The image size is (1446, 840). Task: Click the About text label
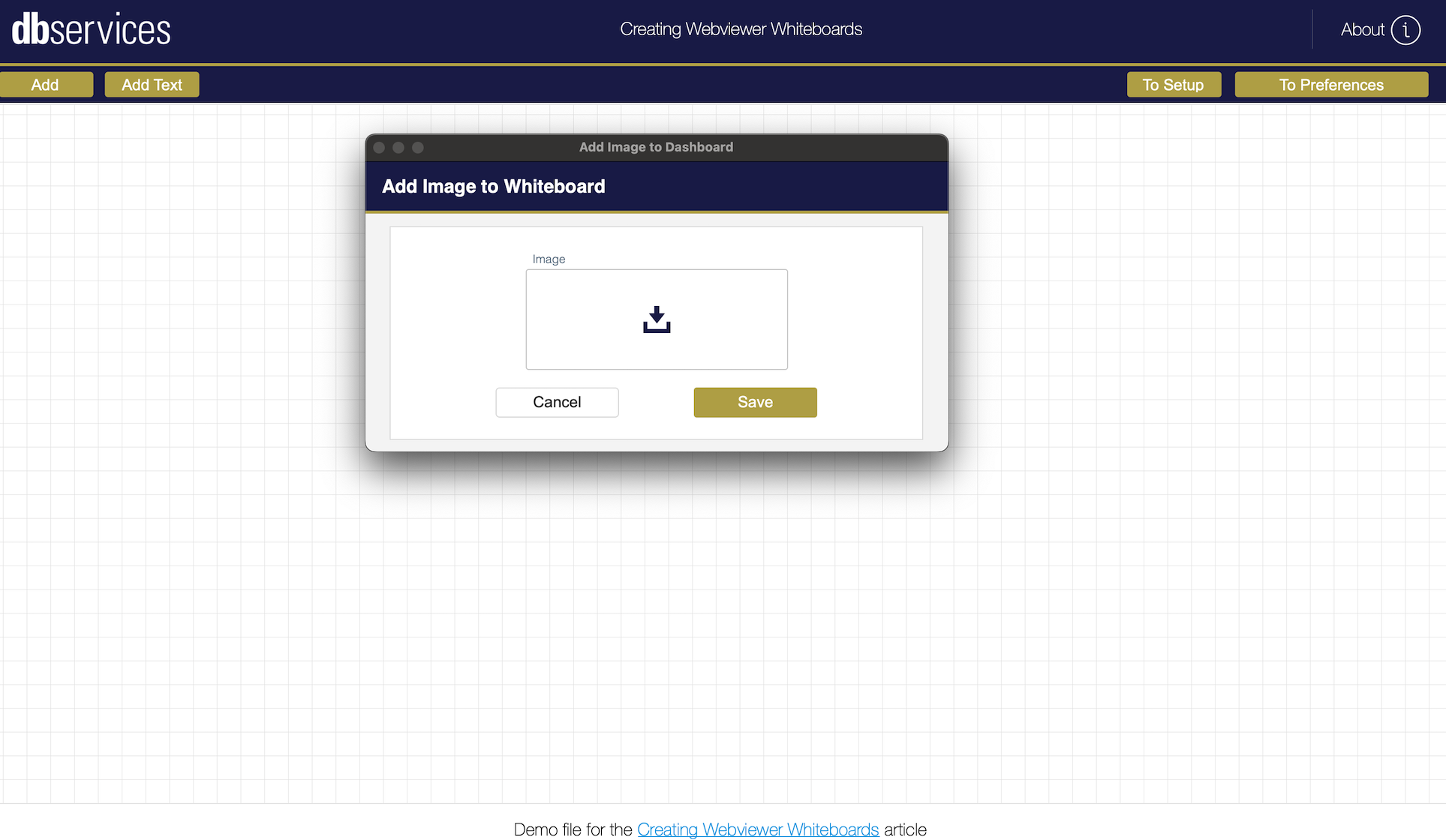pos(1362,30)
